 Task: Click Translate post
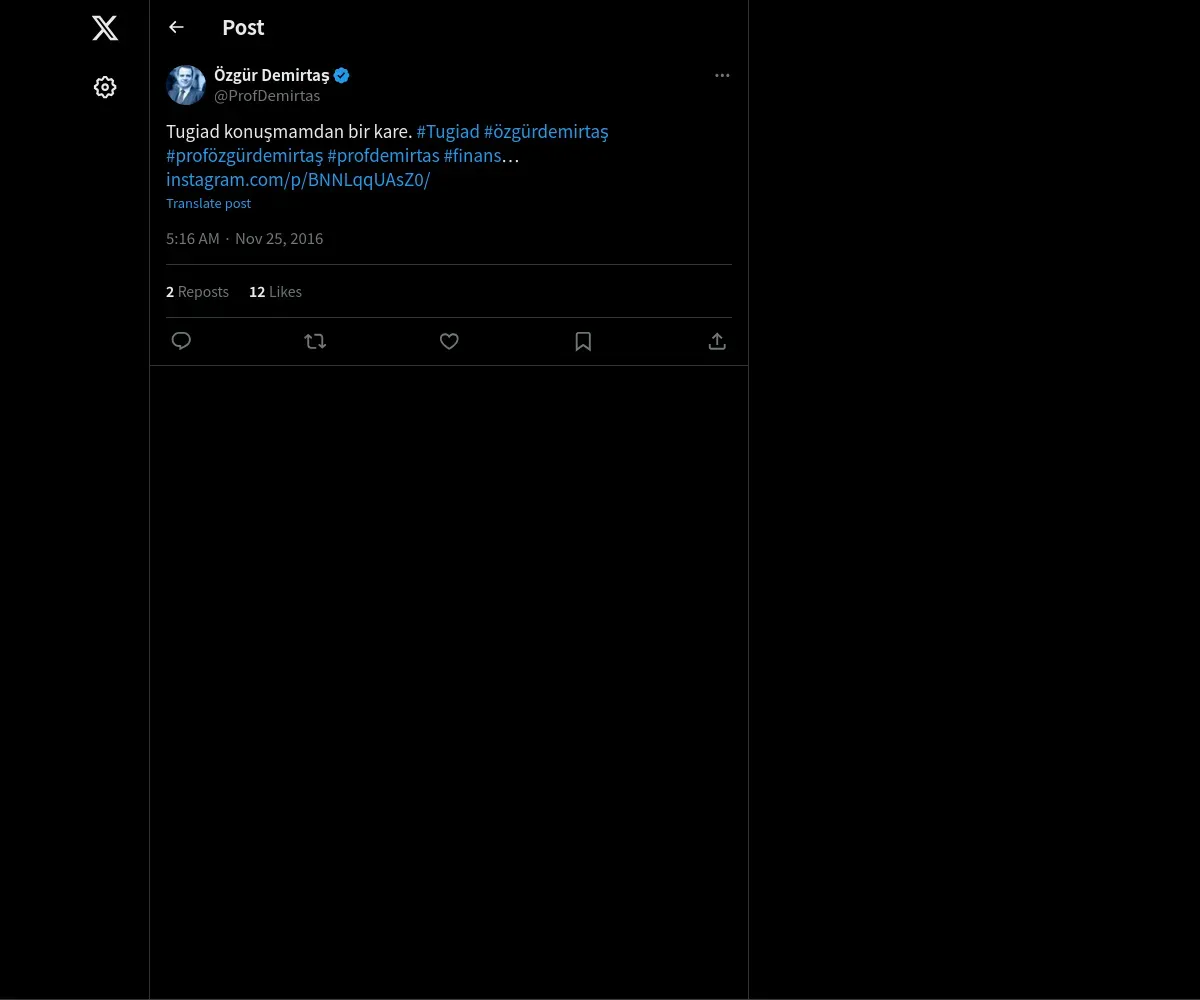[208, 203]
